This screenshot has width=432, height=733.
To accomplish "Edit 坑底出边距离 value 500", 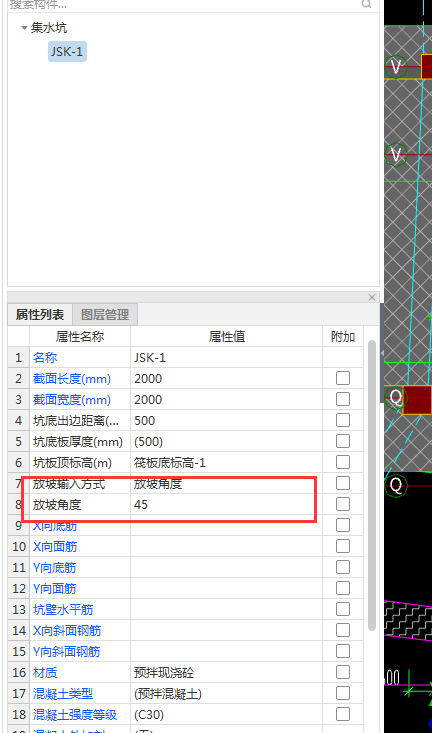I will point(226,421).
